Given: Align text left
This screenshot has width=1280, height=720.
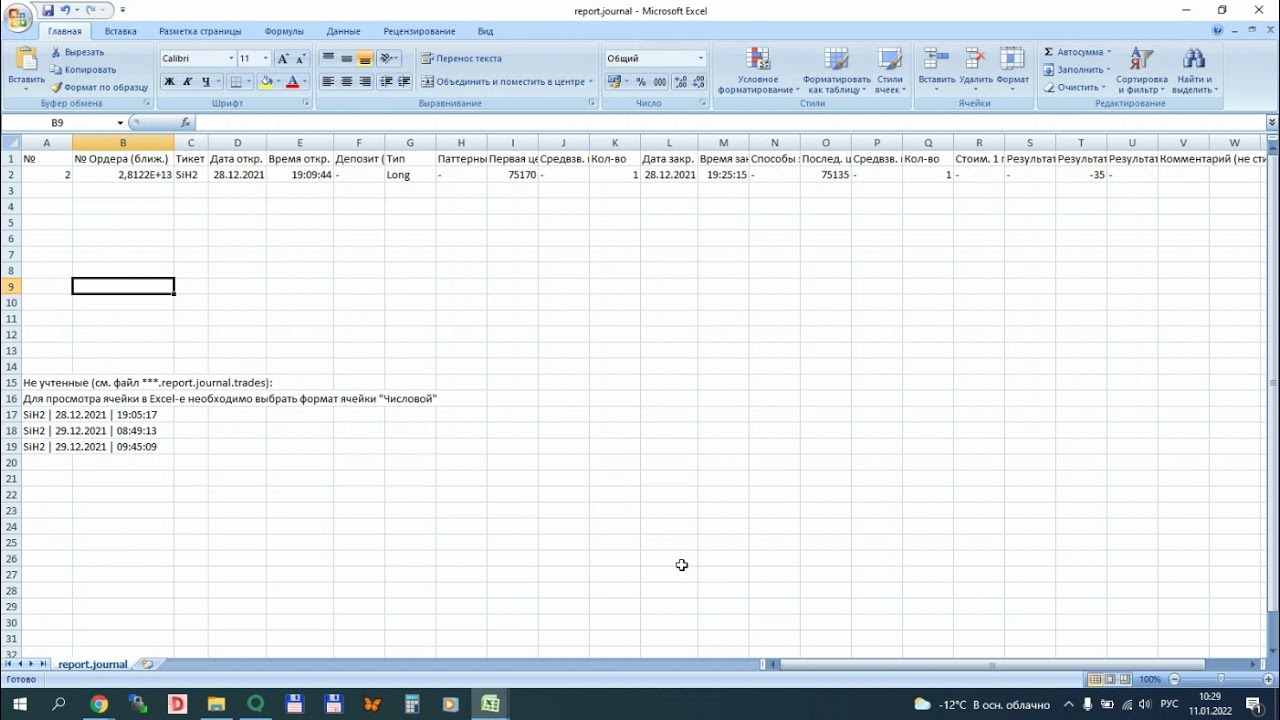Looking at the screenshot, I should [x=328, y=82].
